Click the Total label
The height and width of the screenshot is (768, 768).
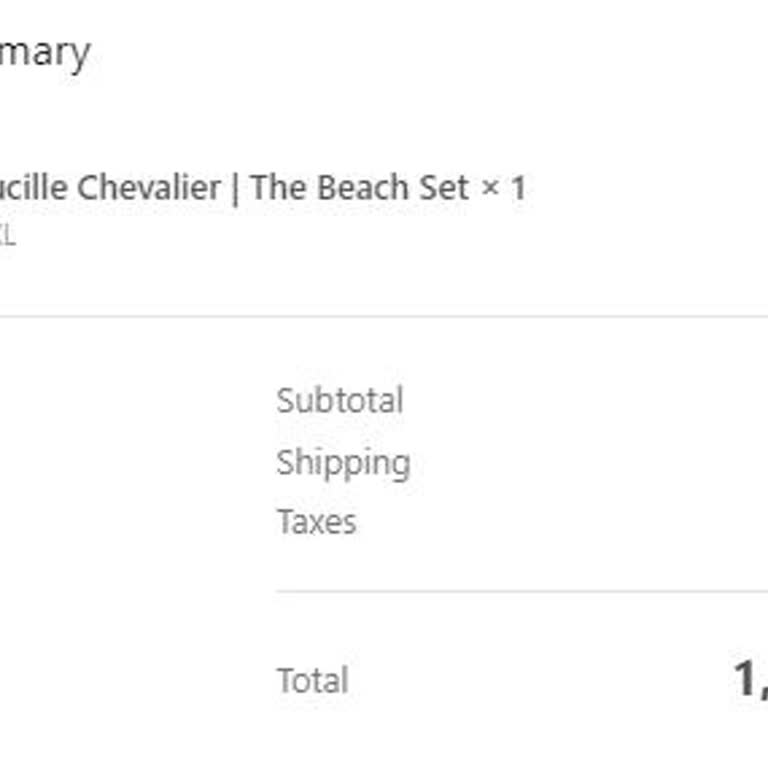point(312,681)
